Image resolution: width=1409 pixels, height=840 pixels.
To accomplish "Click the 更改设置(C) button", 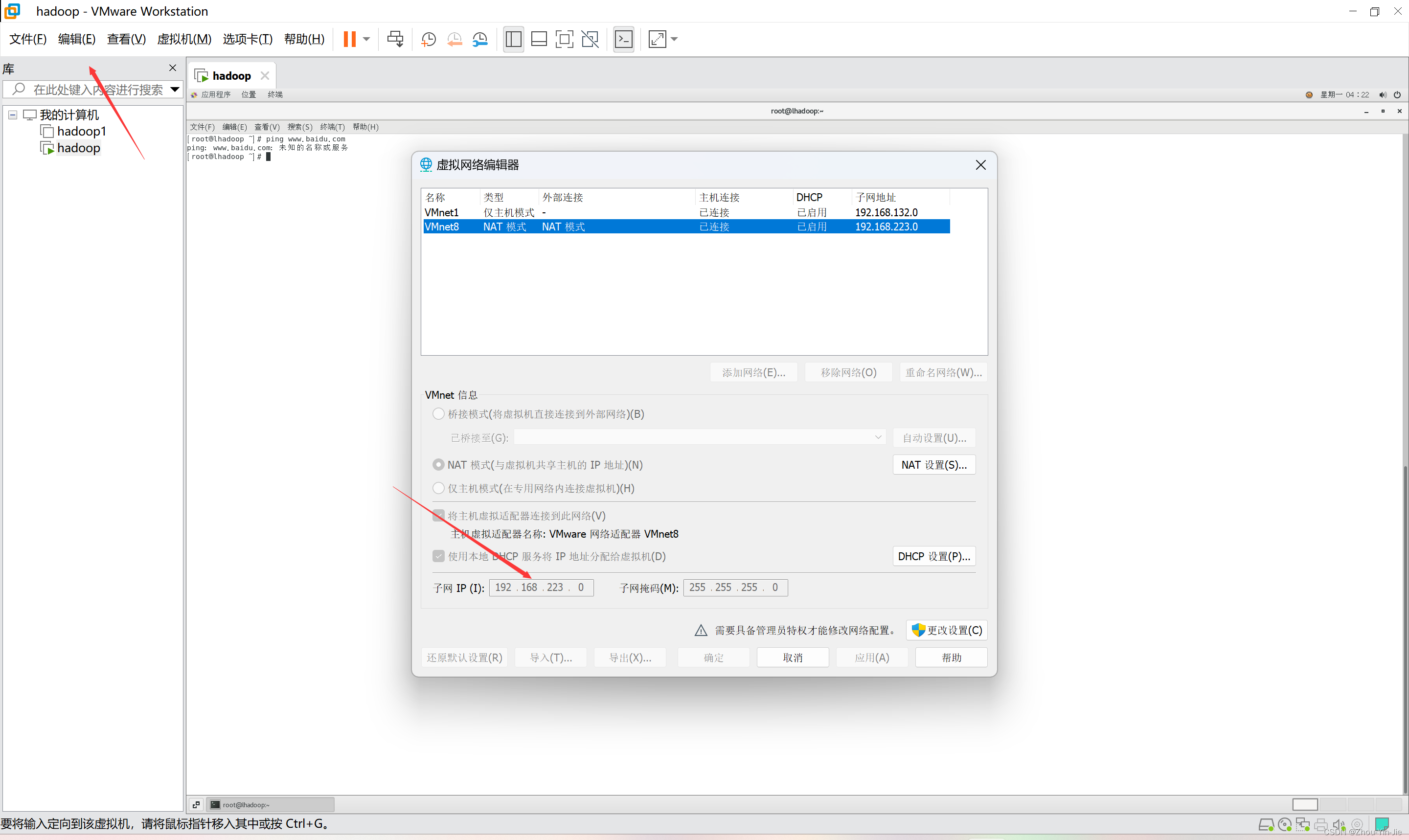I will pyautogui.click(x=947, y=630).
